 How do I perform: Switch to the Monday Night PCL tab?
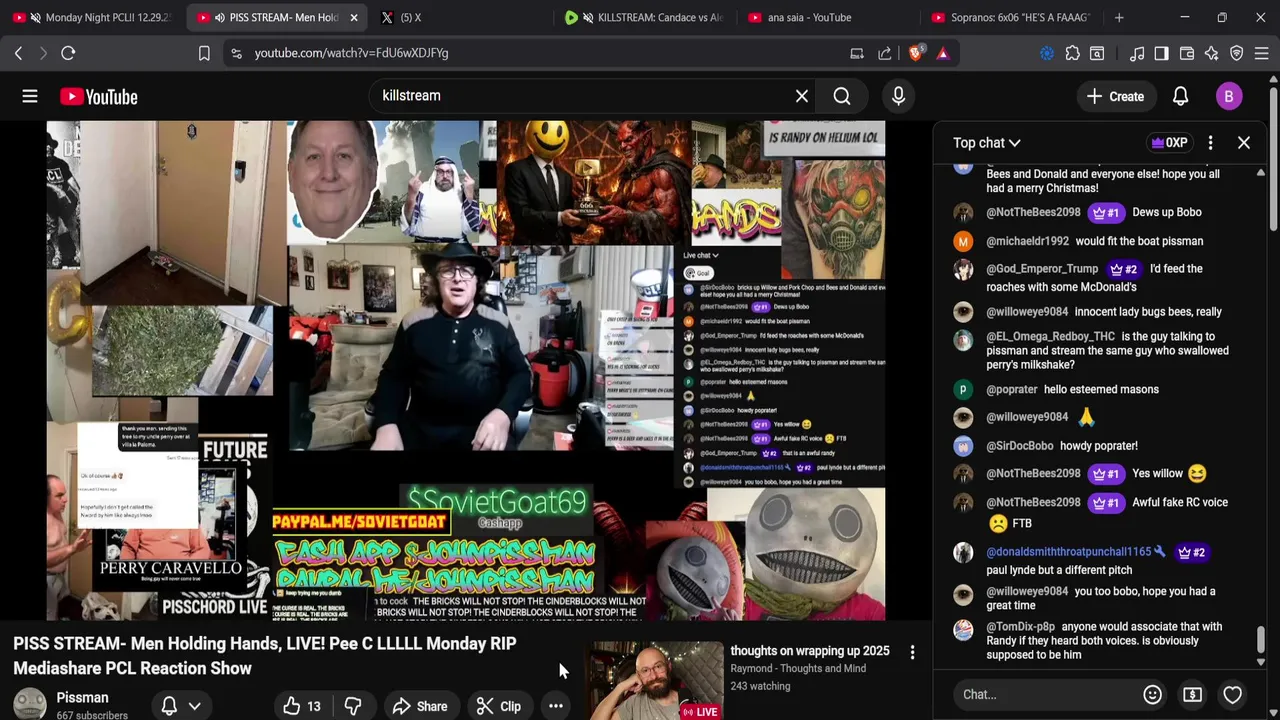point(93,17)
